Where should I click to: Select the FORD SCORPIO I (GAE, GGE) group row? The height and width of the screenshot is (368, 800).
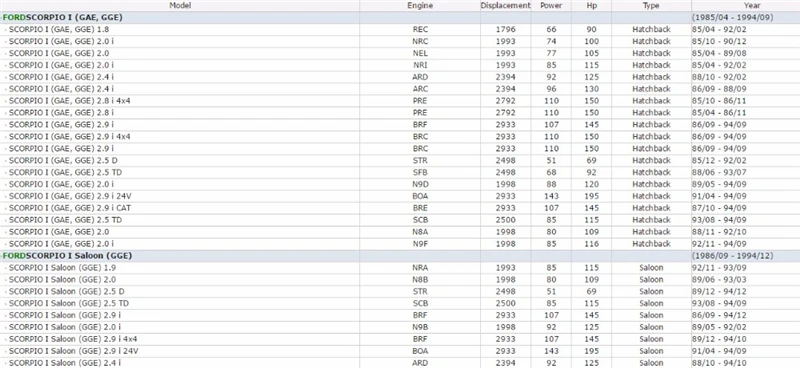coord(400,17)
